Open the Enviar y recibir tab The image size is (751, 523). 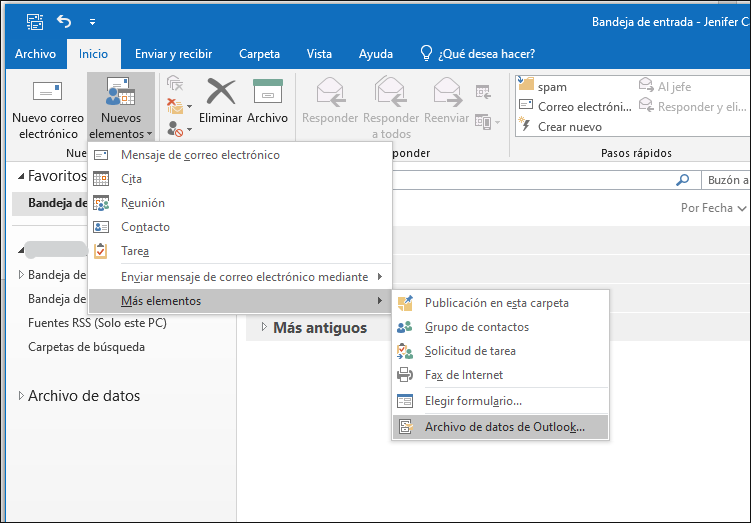(x=174, y=54)
